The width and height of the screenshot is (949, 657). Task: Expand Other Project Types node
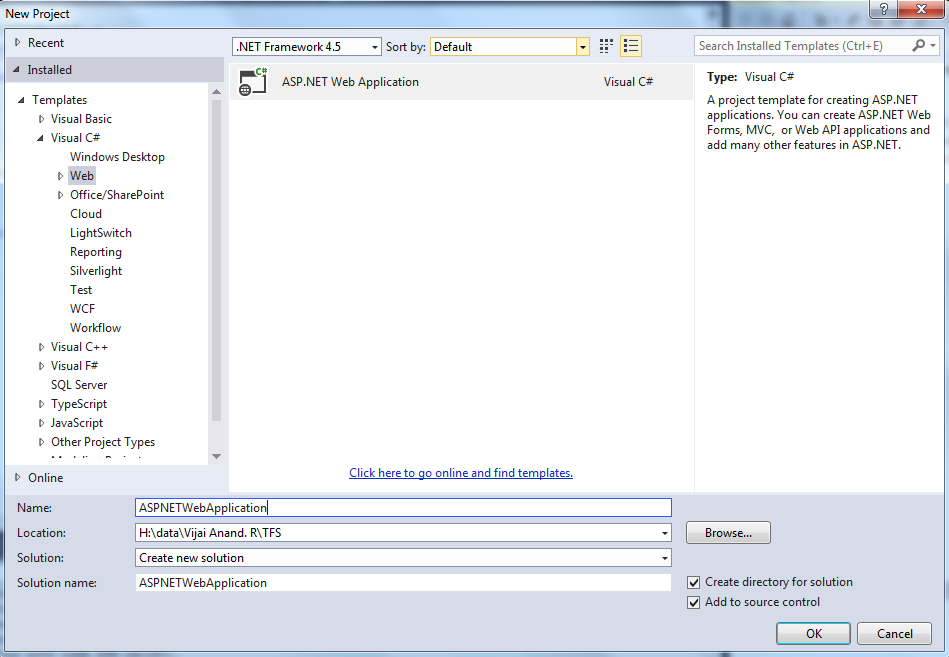click(41, 442)
